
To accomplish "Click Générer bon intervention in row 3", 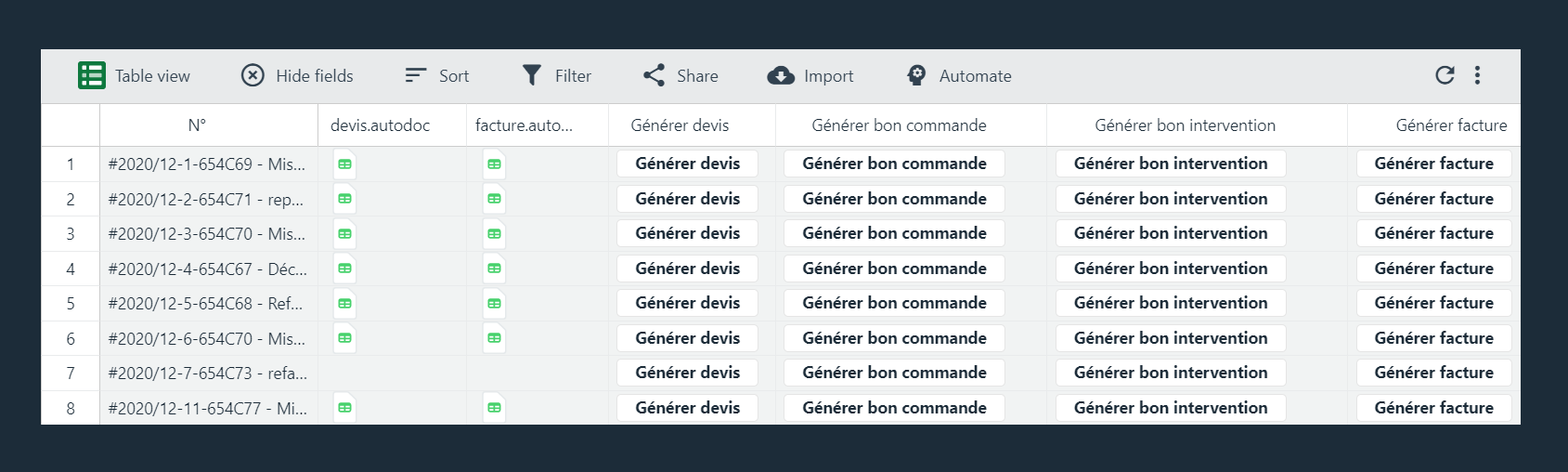I will pos(1171,233).
